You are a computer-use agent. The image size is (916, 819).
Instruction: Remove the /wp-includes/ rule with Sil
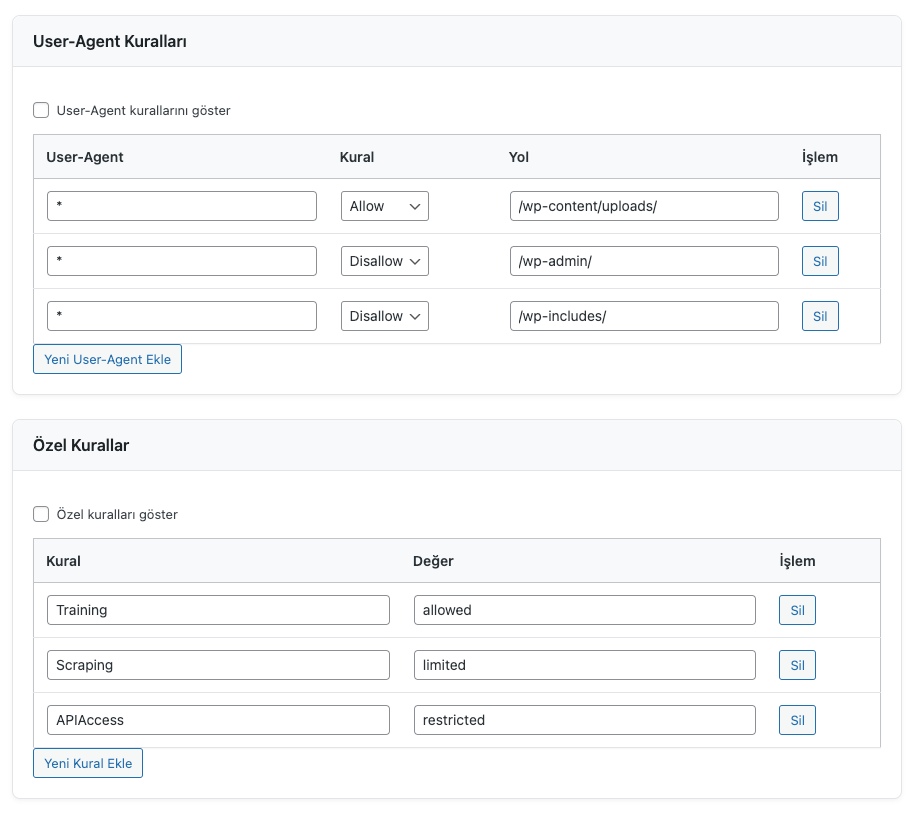pos(820,316)
